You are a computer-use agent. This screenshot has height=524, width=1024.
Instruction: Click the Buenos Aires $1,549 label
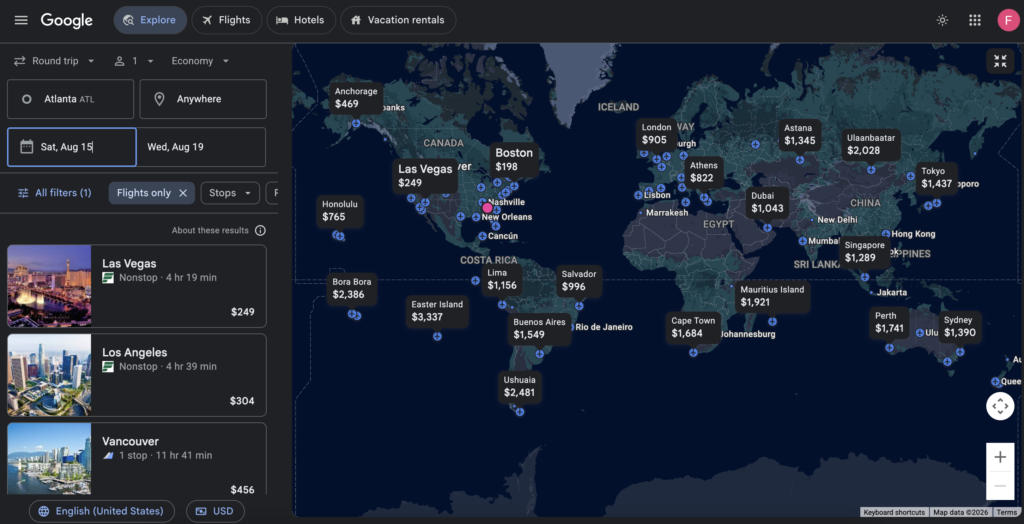(539, 329)
